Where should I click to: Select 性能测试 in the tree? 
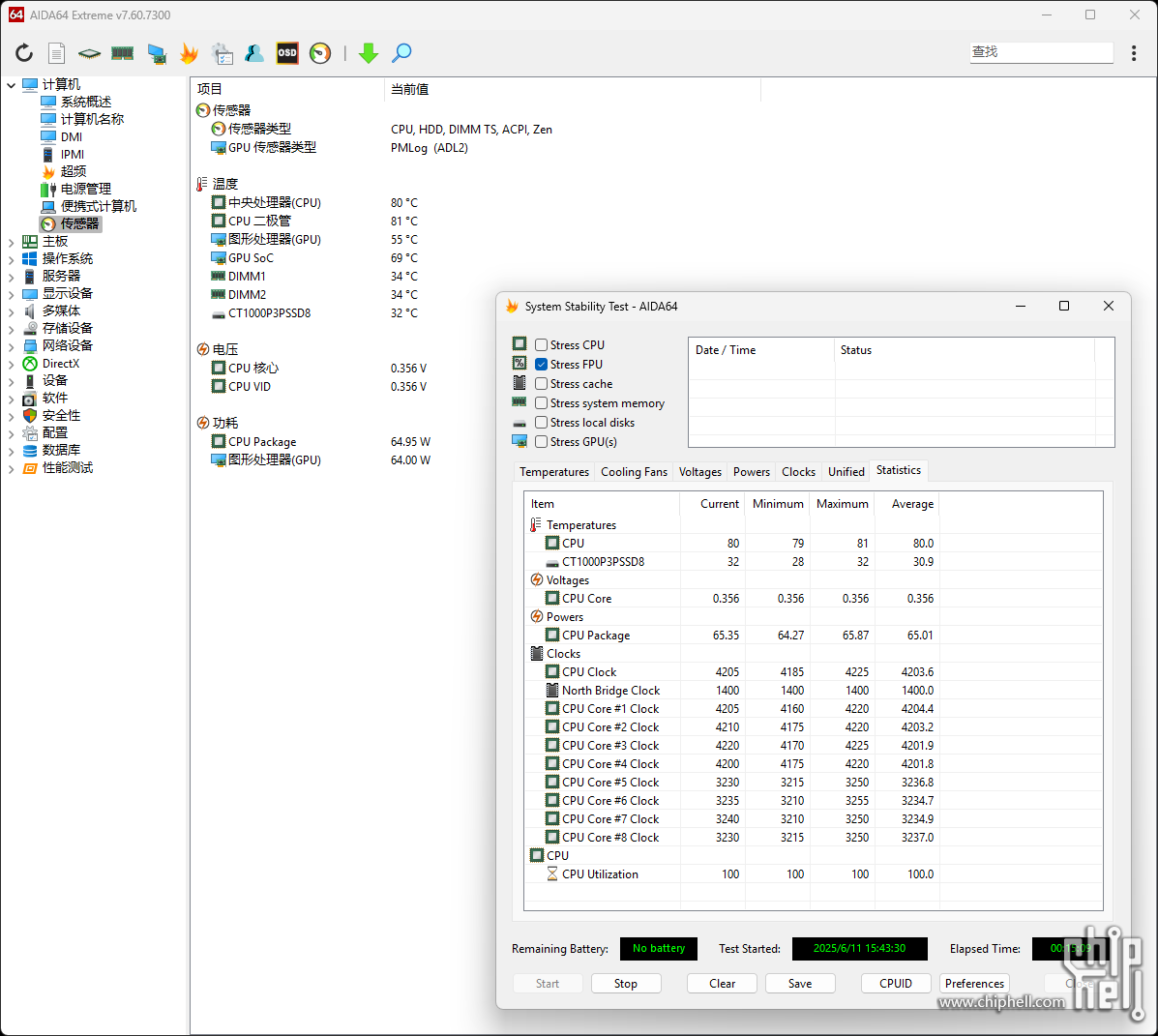pos(67,468)
